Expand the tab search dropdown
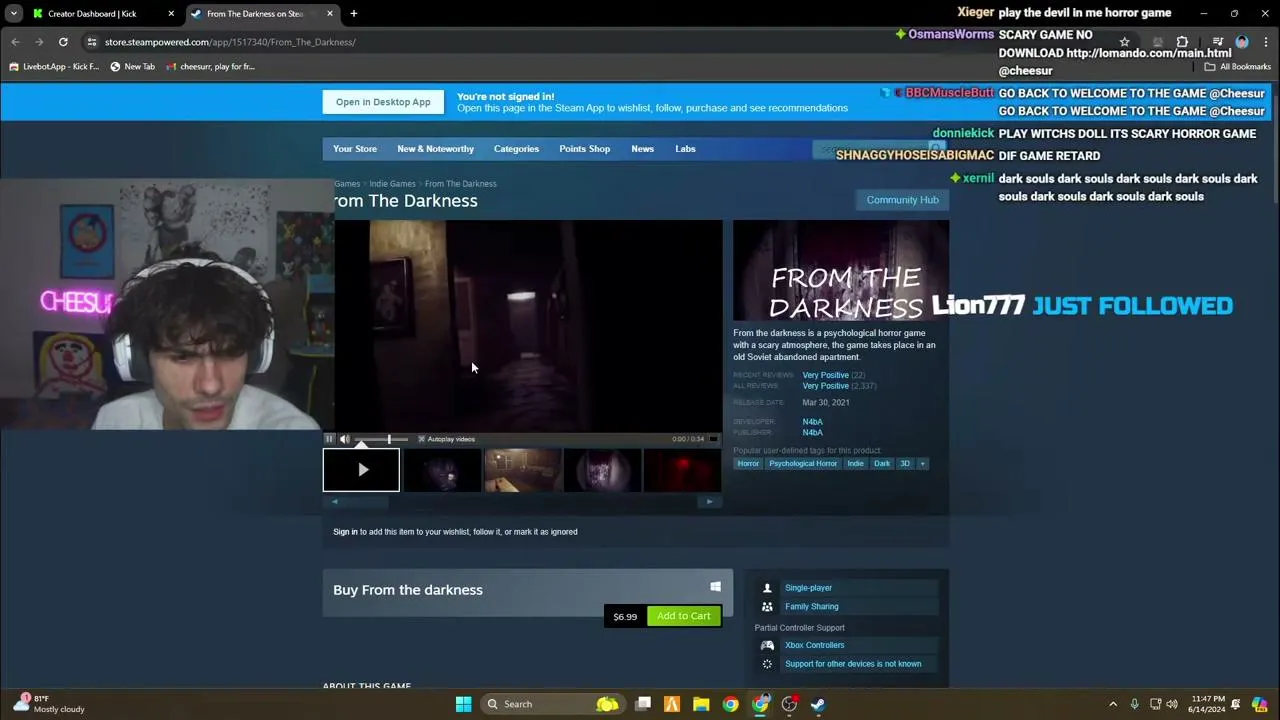The width and height of the screenshot is (1280, 720). [13, 14]
